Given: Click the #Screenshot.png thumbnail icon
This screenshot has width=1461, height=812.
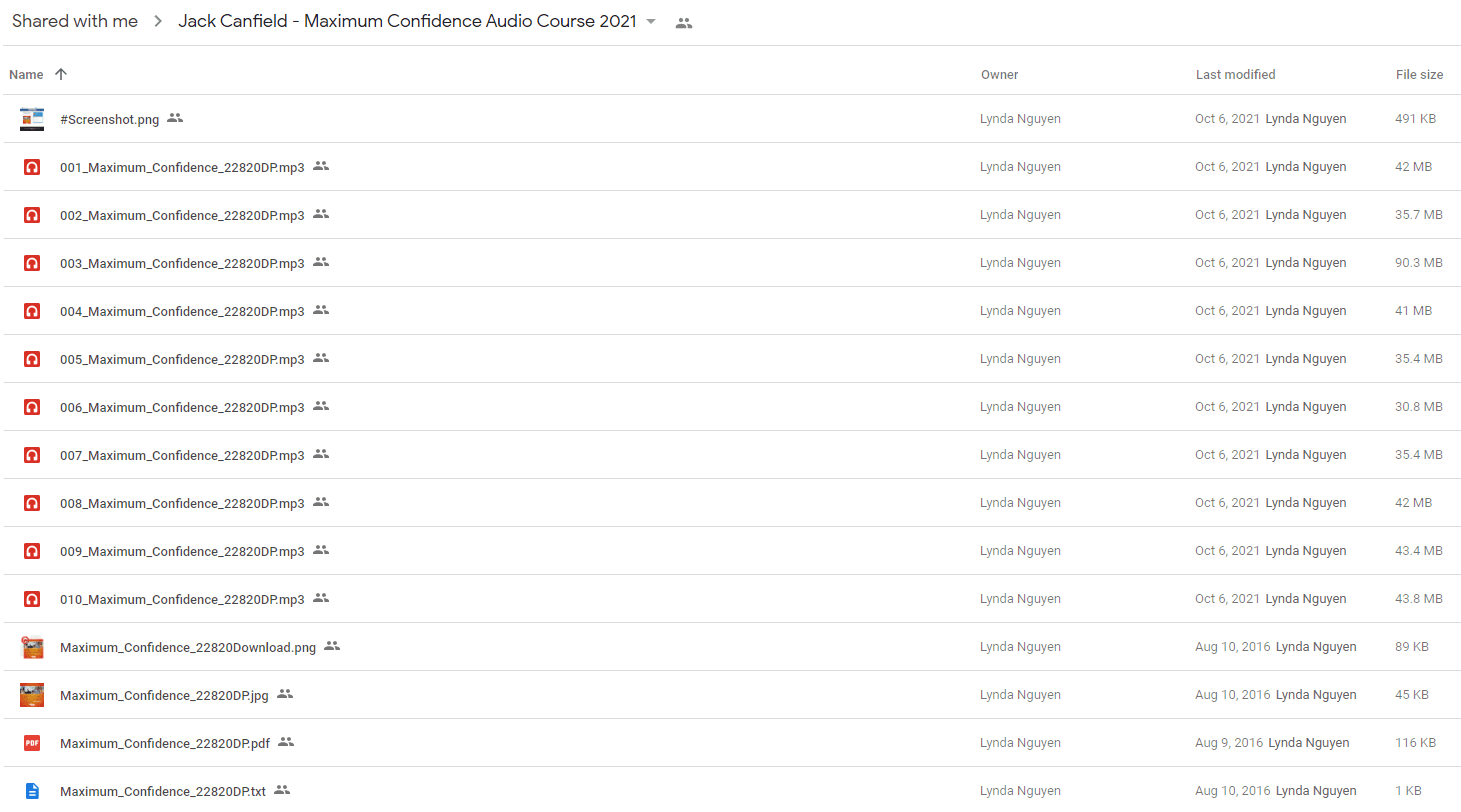Looking at the screenshot, I should tap(32, 119).
